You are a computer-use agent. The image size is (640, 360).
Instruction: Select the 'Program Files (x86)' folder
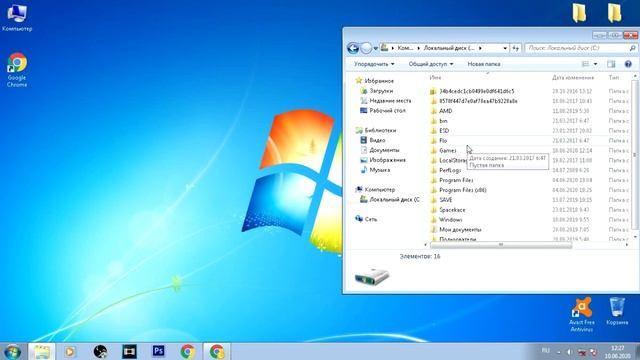coord(458,190)
